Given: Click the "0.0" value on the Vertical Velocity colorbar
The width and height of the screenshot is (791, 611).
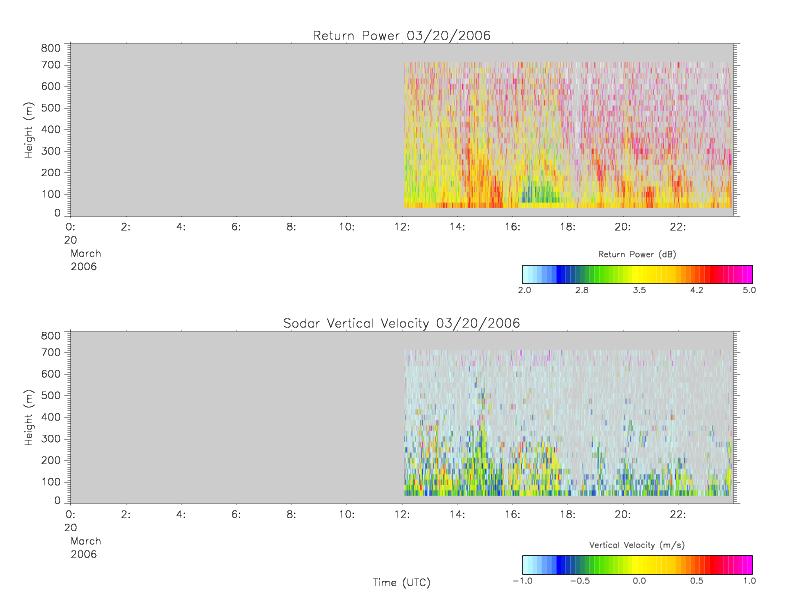Looking at the screenshot, I should click(639, 581).
